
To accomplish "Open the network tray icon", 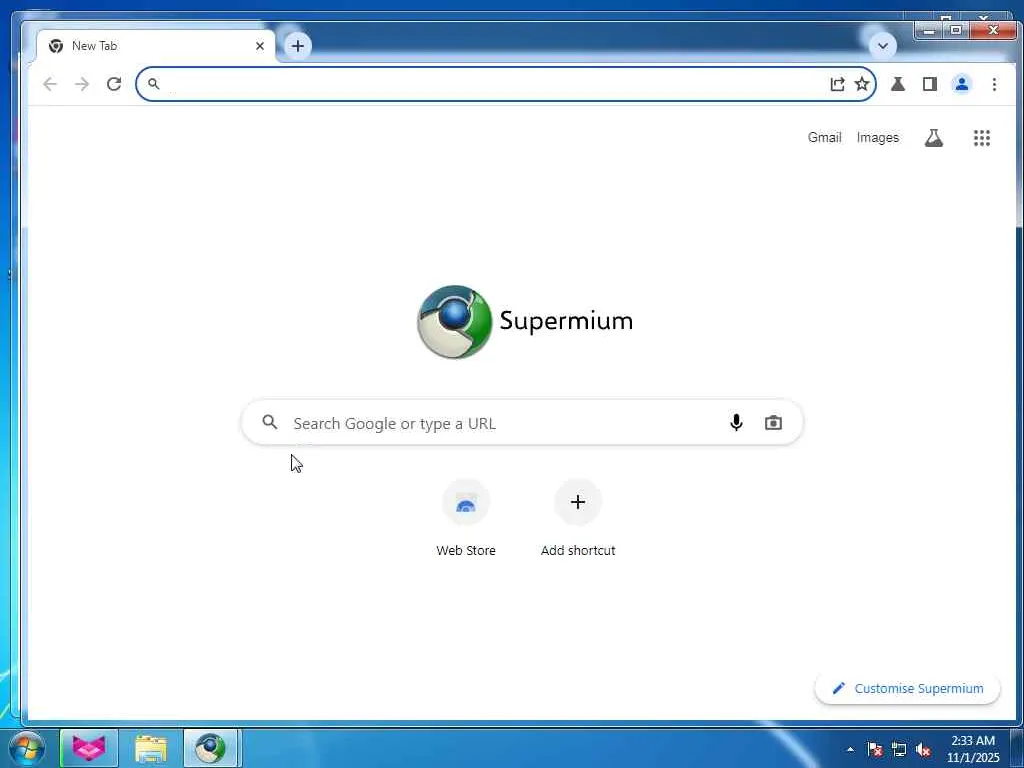I will [899, 749].
